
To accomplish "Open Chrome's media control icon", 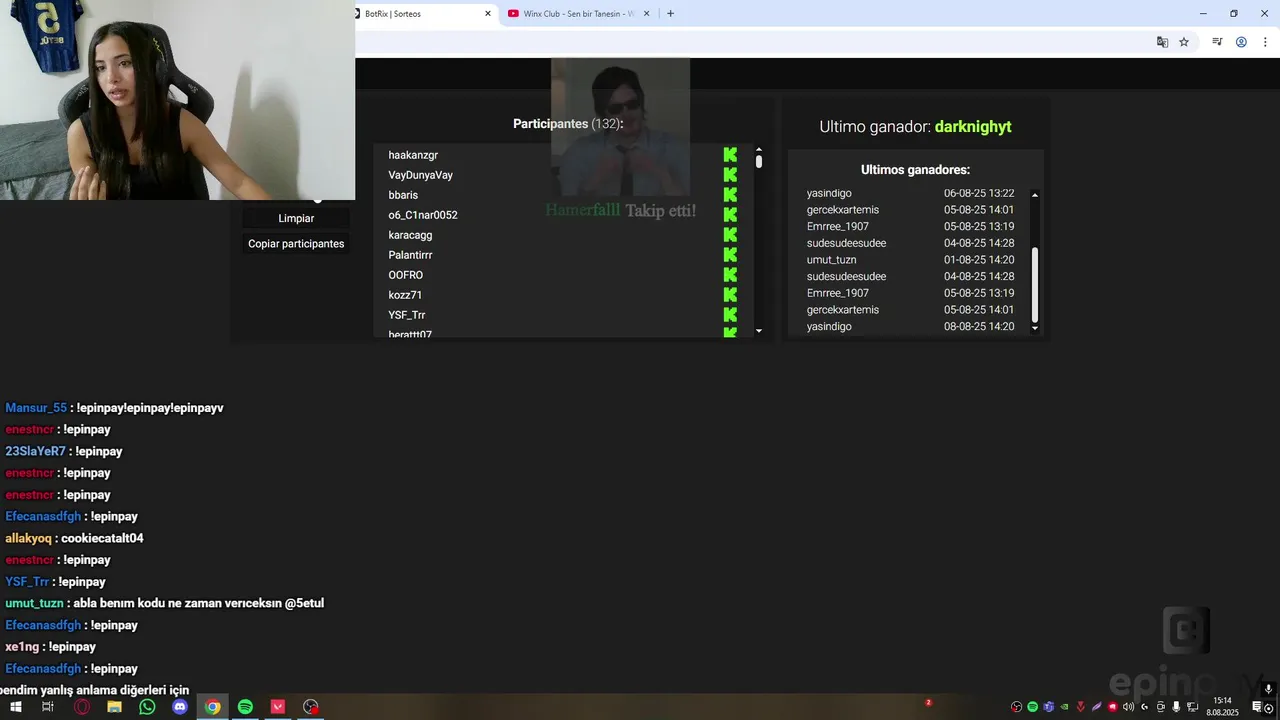I will (1217, 42).
